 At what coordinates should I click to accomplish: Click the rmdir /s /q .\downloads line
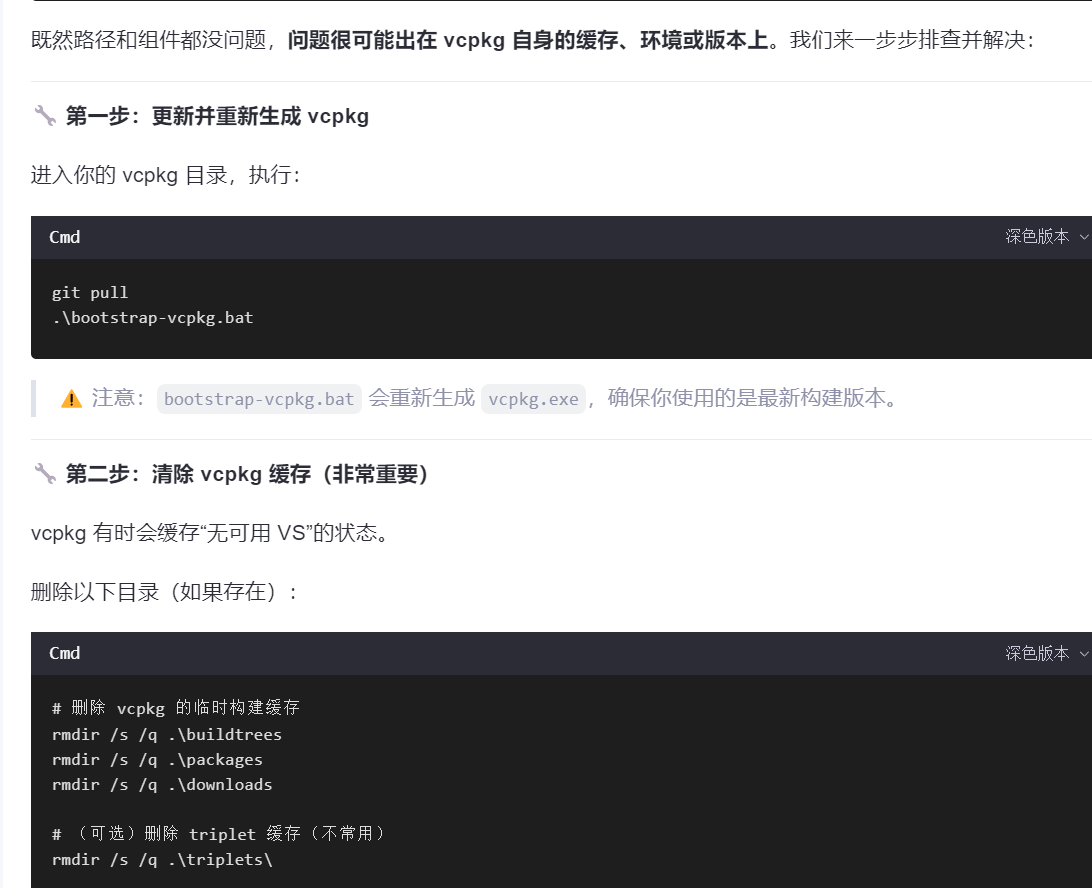click(162, 785)
